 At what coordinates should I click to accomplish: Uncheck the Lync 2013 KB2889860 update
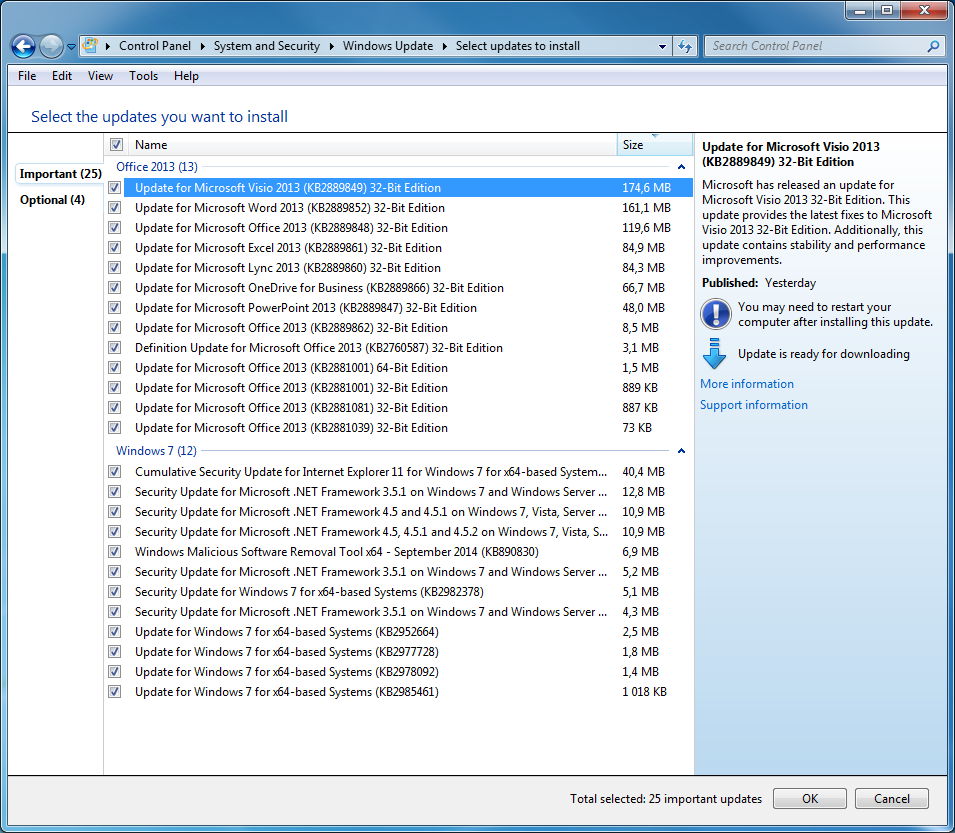(115, 268)
